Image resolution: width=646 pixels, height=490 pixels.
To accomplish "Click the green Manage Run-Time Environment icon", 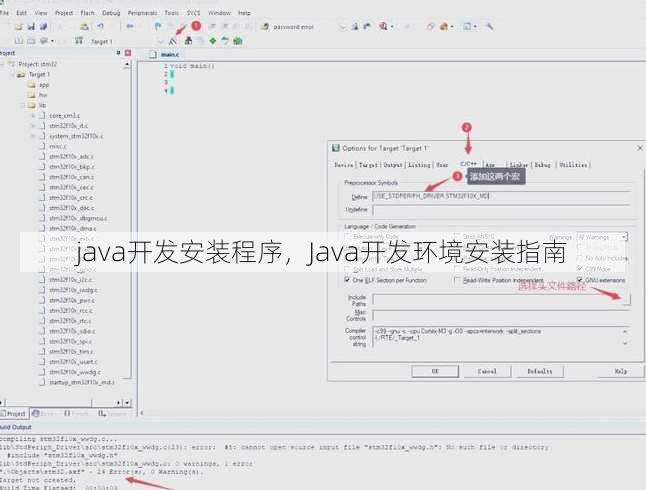I will (213, 41).
